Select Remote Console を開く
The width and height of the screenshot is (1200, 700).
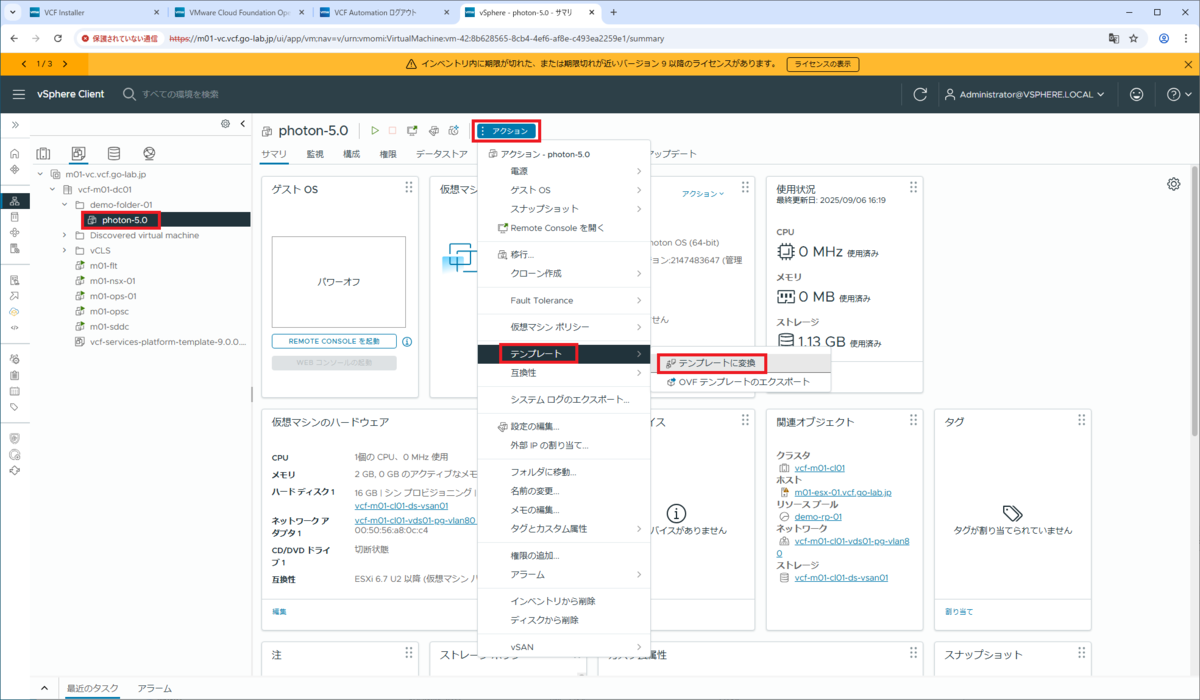coord(565,227)
